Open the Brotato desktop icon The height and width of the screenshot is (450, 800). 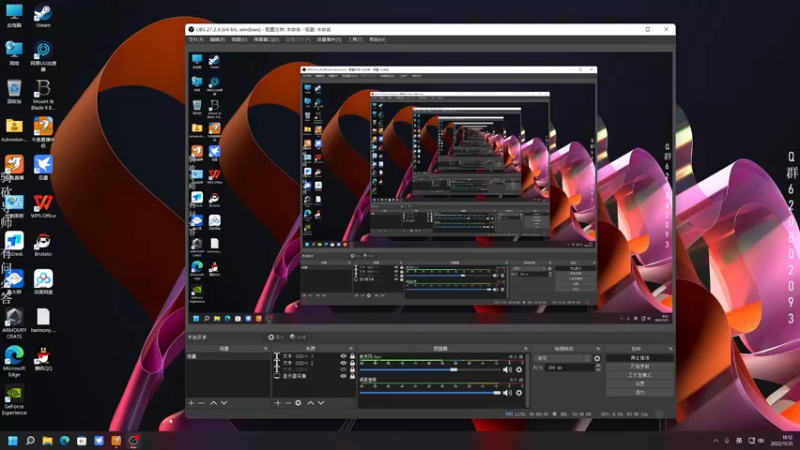coord(43,245)
